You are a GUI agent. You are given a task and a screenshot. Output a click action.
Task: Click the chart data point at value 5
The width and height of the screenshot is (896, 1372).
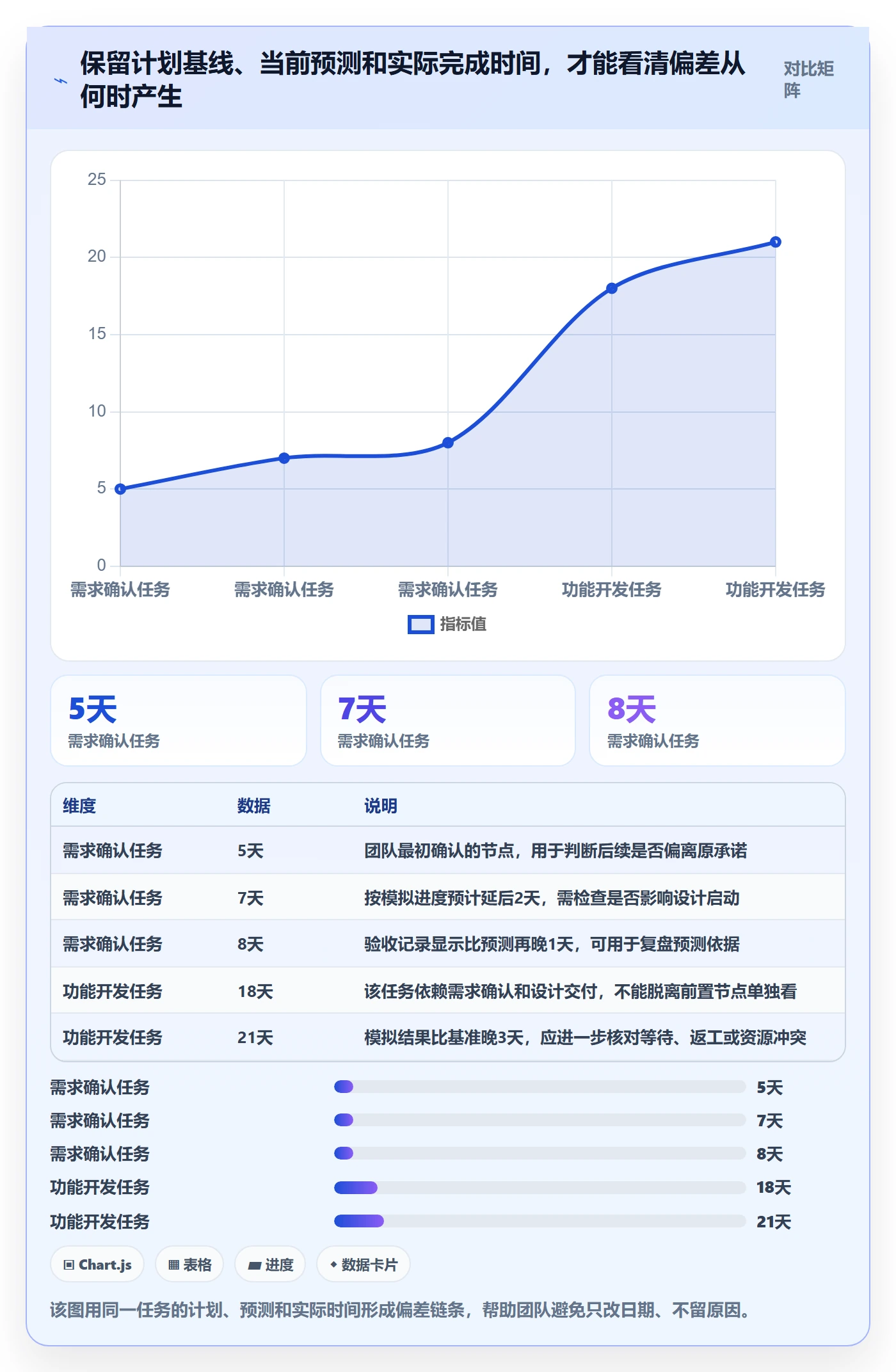(120, 489)
